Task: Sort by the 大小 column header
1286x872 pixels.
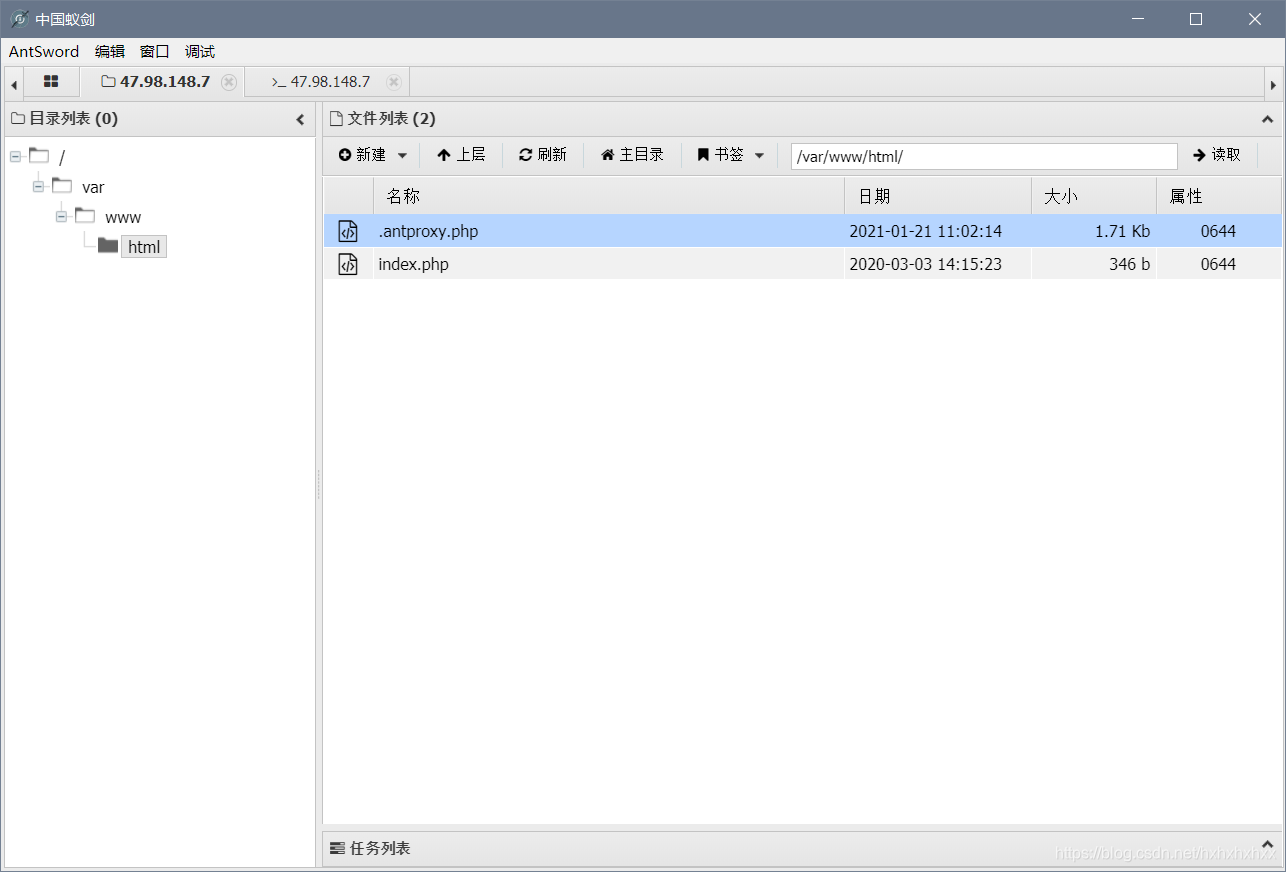Action: (x=1093, y=196)
